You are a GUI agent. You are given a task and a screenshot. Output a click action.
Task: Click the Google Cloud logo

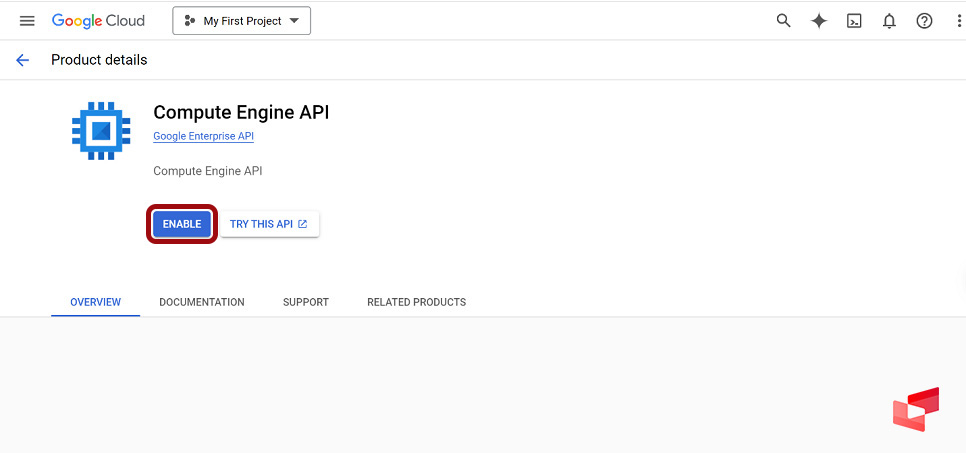pos(98,21)
